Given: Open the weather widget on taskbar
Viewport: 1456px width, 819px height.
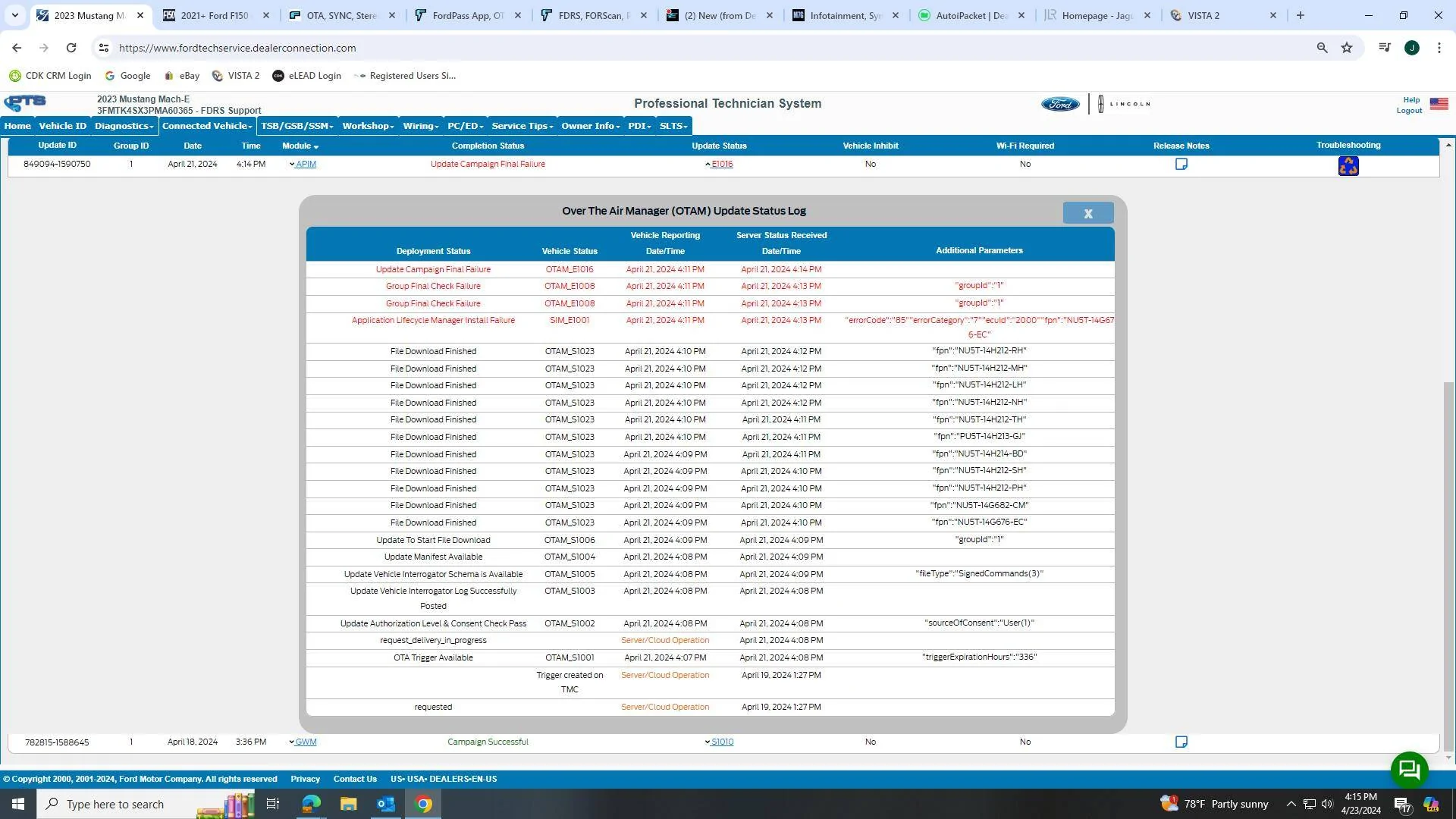Looking at the screenshot, I should click(1214, 804).
